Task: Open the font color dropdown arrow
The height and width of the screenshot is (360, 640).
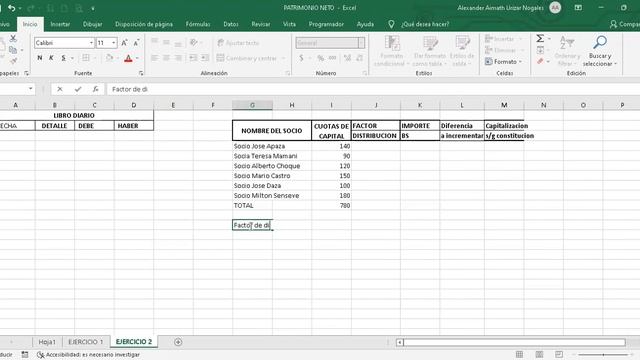Action: click(137, 58)
